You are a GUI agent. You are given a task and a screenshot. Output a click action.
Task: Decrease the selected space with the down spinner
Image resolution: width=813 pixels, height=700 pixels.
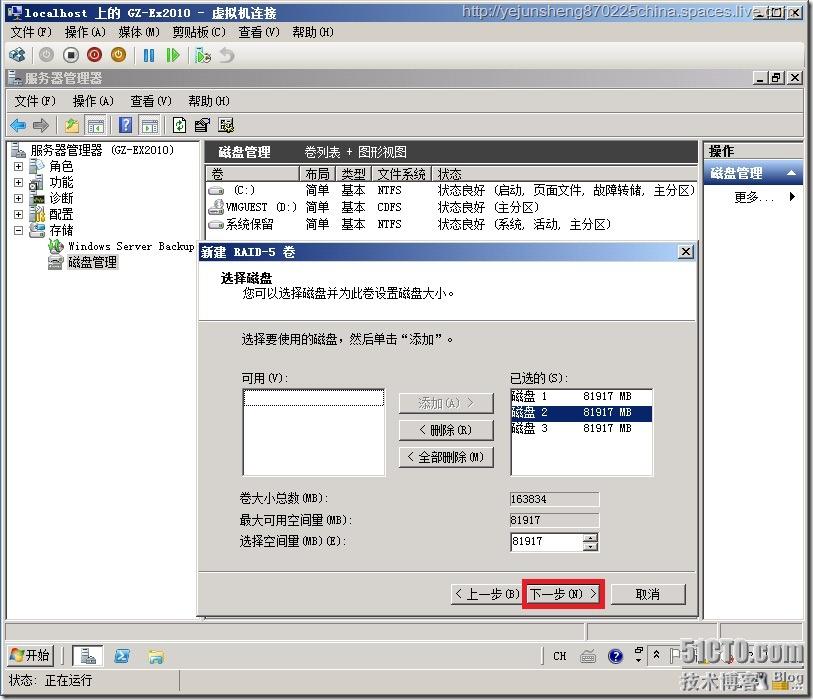pos(590,547)
